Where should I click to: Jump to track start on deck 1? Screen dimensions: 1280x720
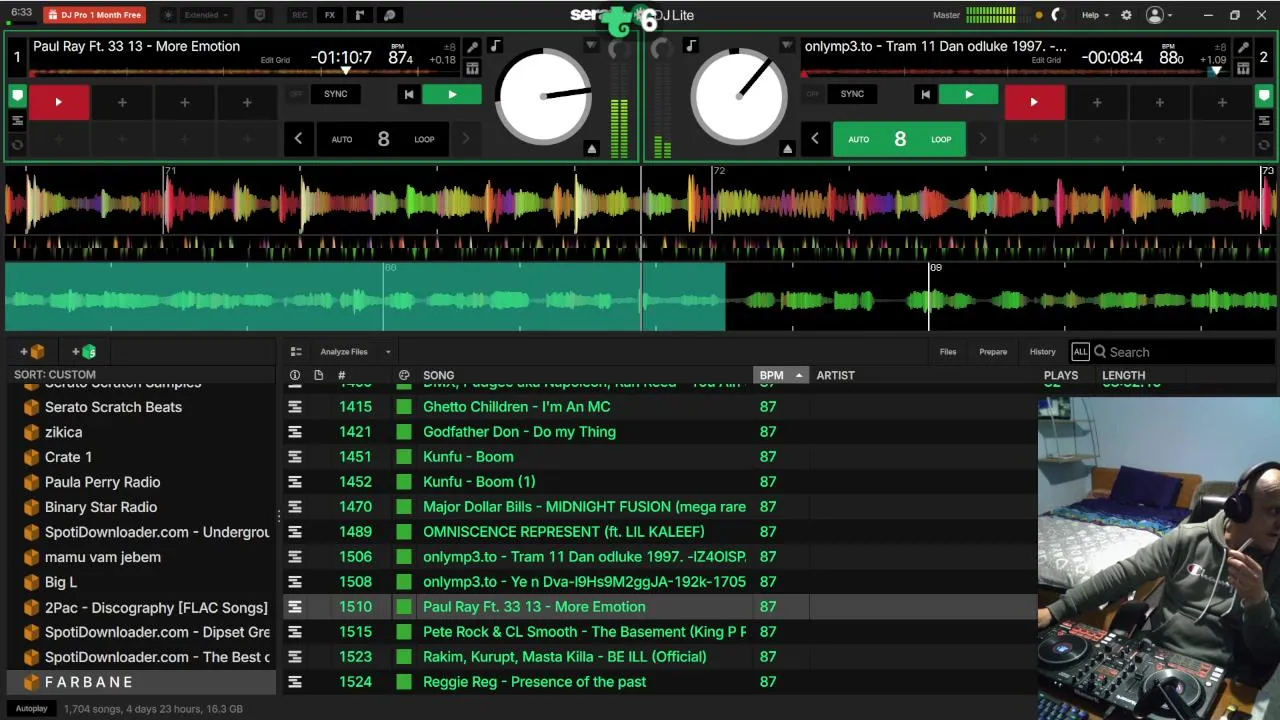(408, 94)
